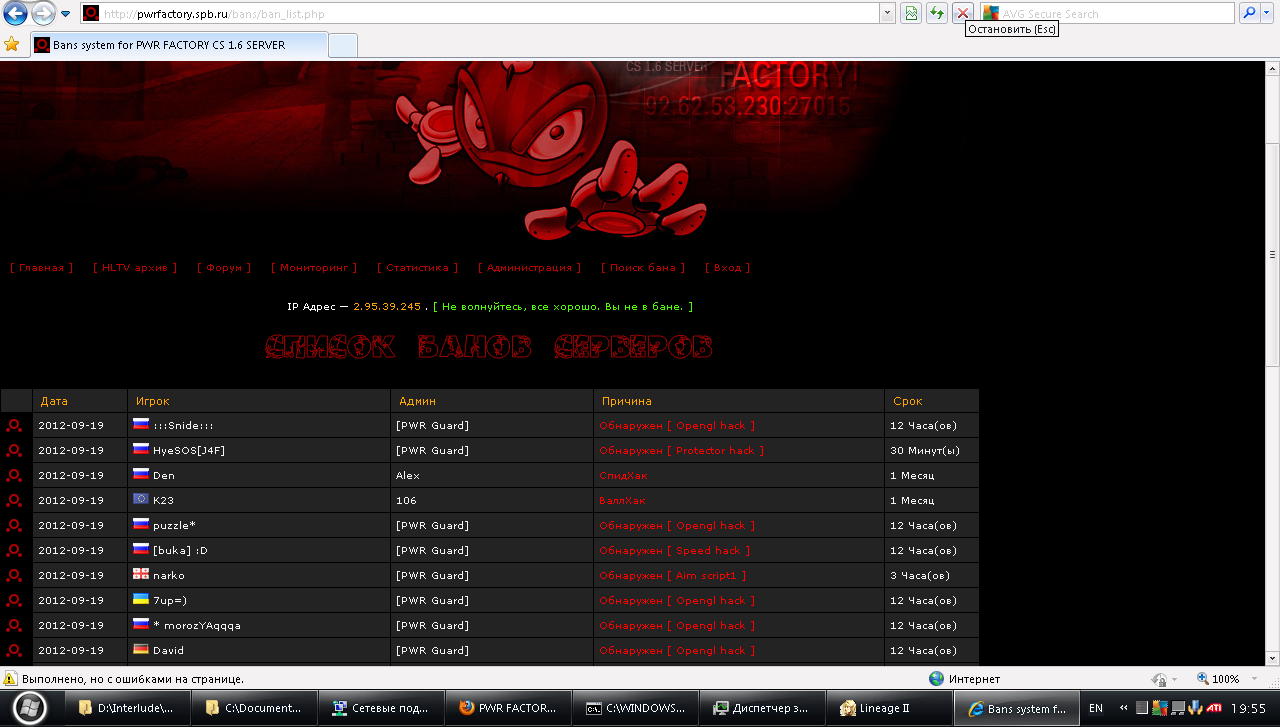This screenshot has width=1280, height=727.
Task: Expand the address bar history dropdown
Action: [x=887, y=13]
